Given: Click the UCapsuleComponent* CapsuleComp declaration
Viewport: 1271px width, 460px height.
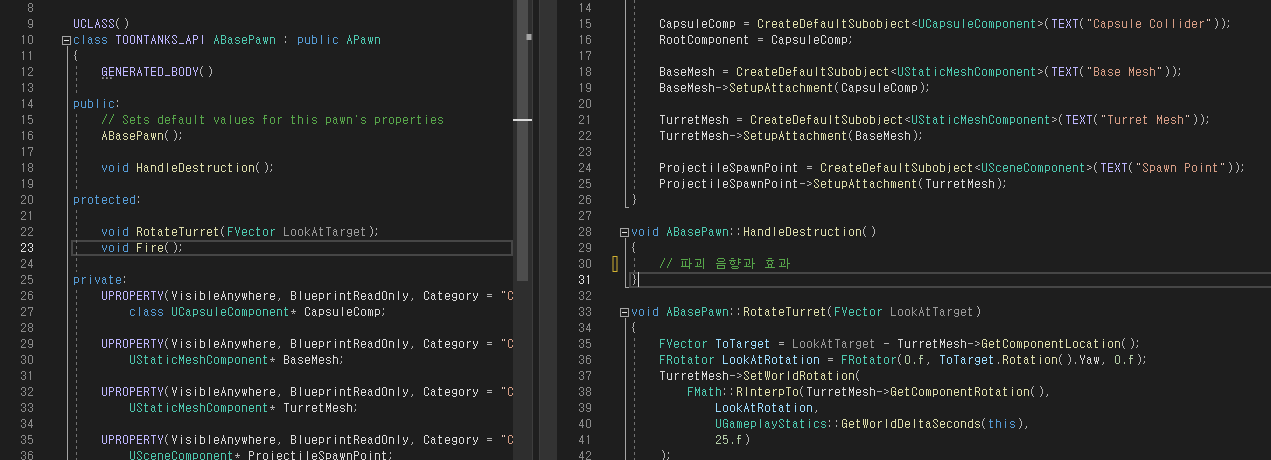Looking at the screenshot, I should (257, 312).
